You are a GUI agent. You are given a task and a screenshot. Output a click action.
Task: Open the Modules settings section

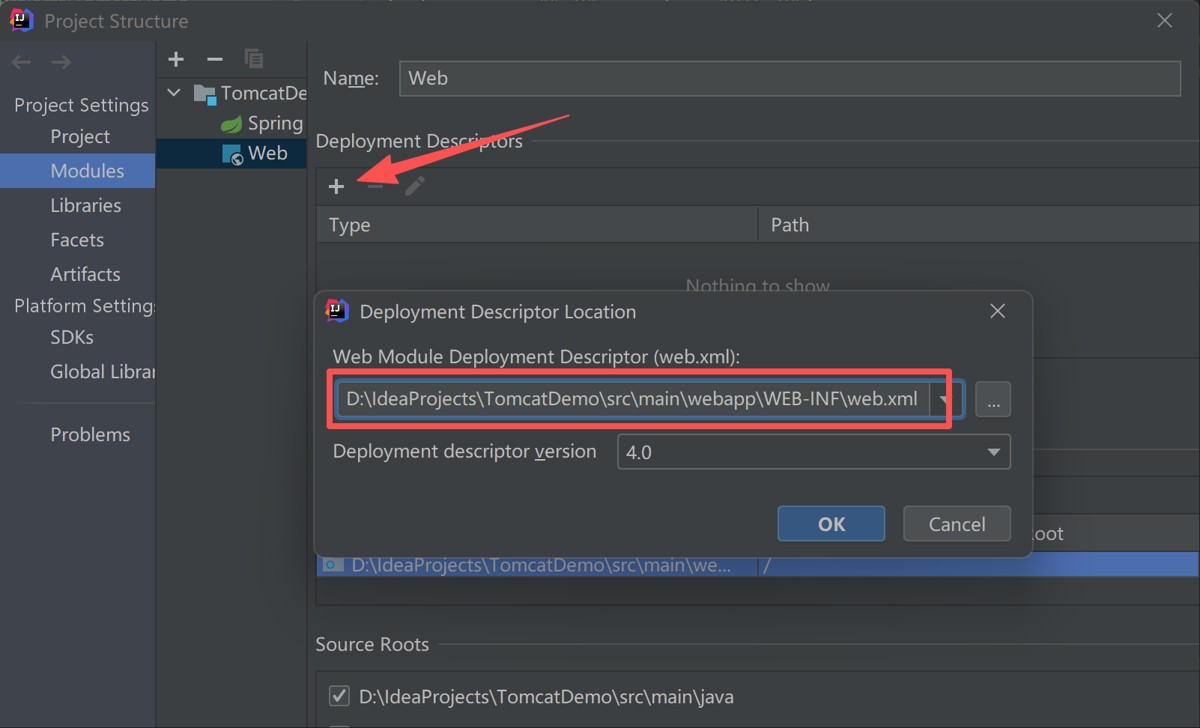(x=87, y=171)
